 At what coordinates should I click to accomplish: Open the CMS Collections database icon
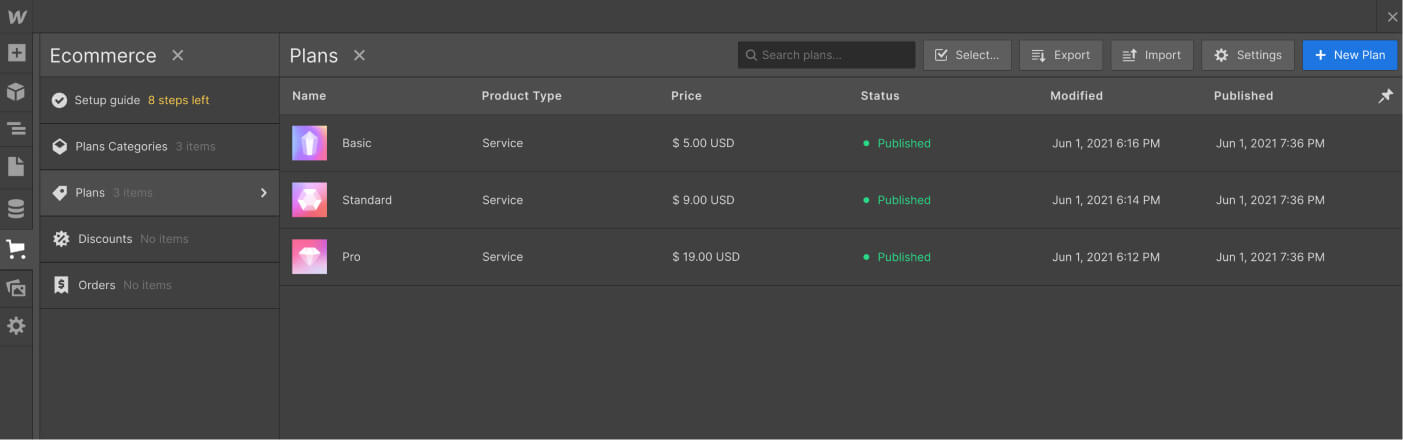coord(16,209)
